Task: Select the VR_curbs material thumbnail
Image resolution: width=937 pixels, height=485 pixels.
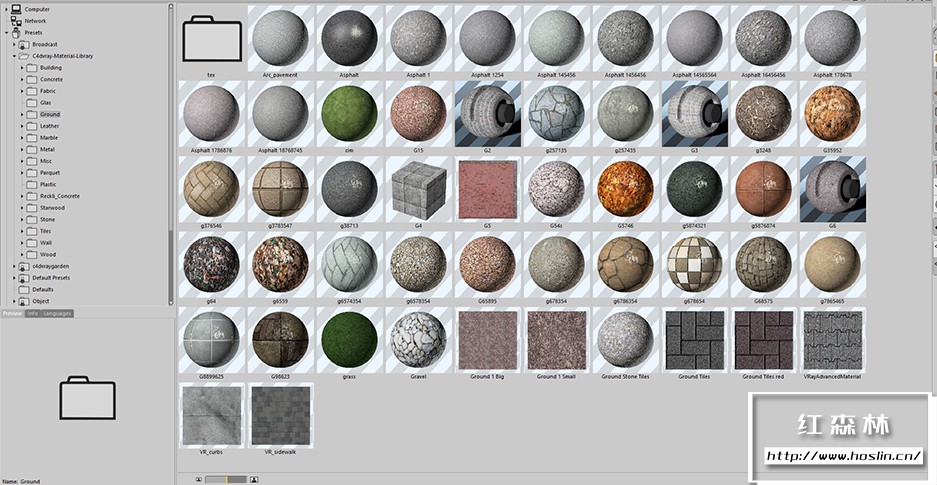Action: point(211,415)
